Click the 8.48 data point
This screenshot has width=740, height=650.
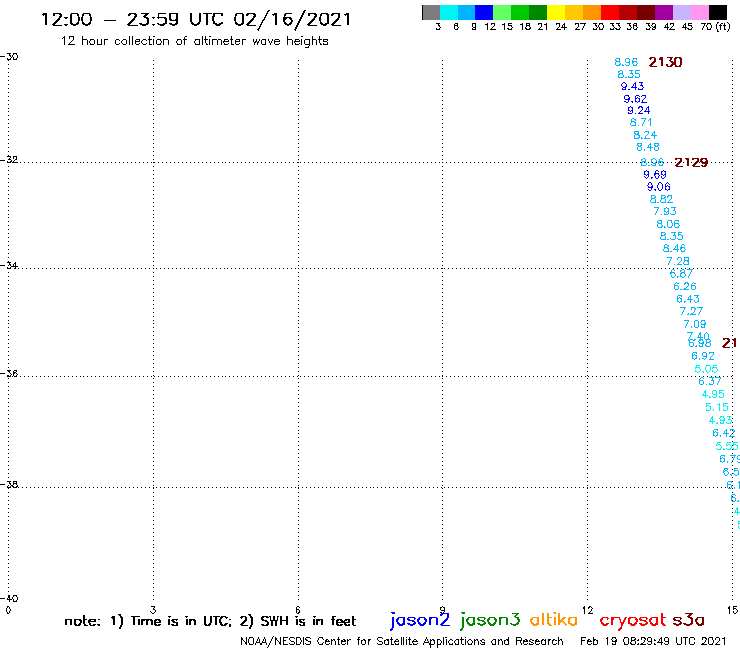point(648,147)
